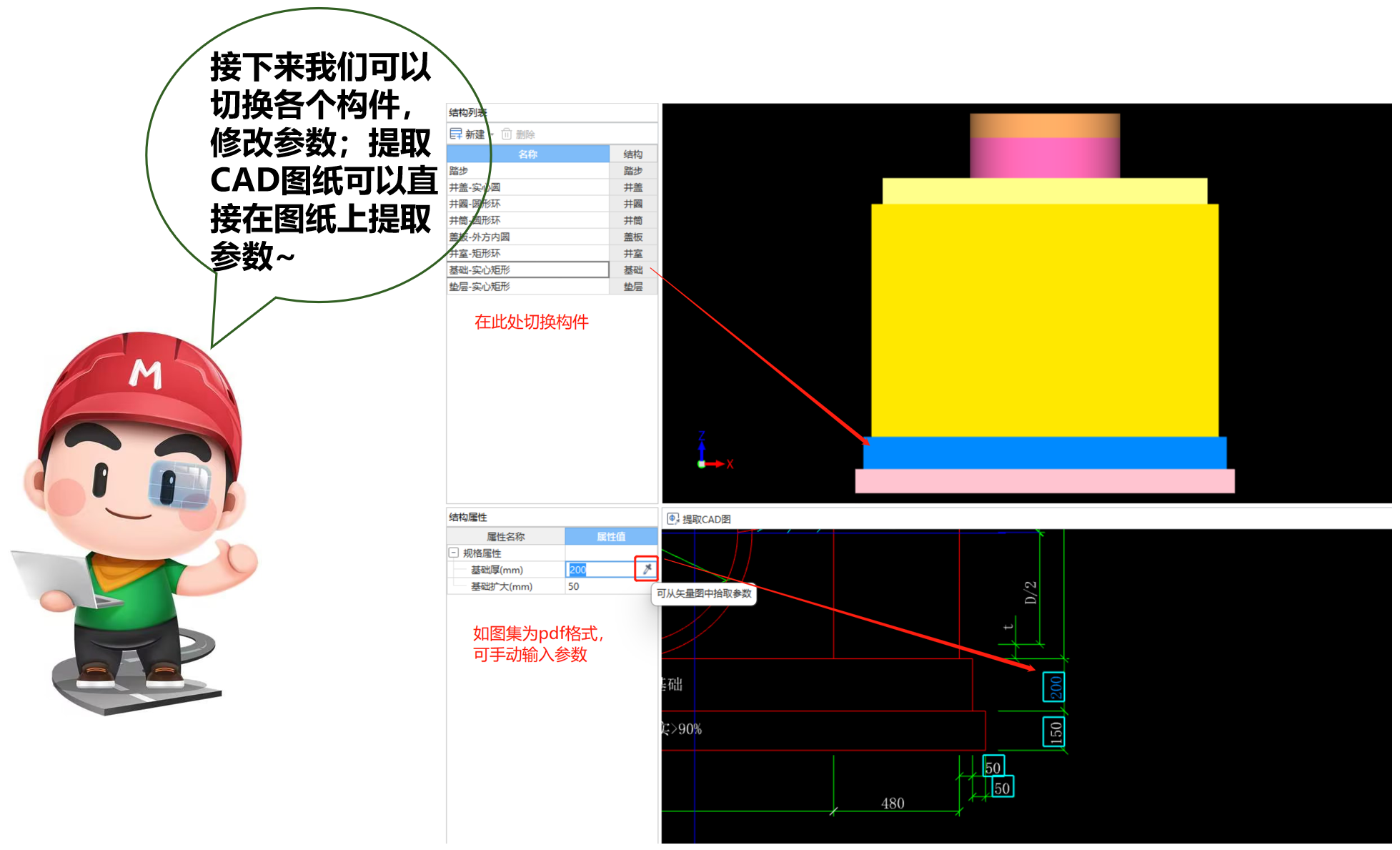
Task: Click the 删除 trash icon
Action: click(506, 134)
